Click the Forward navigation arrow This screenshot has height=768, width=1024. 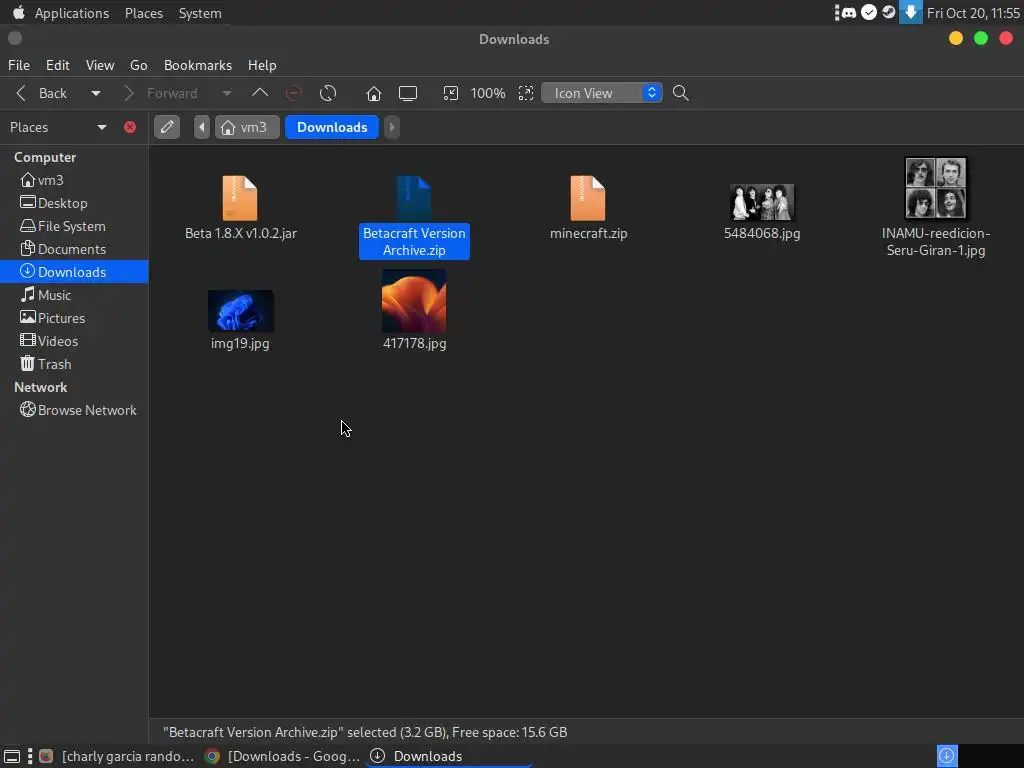coord(162,93)
